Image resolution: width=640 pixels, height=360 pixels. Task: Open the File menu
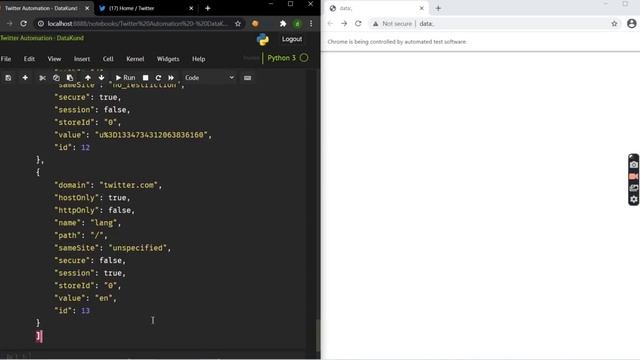(x=6, y=59)
